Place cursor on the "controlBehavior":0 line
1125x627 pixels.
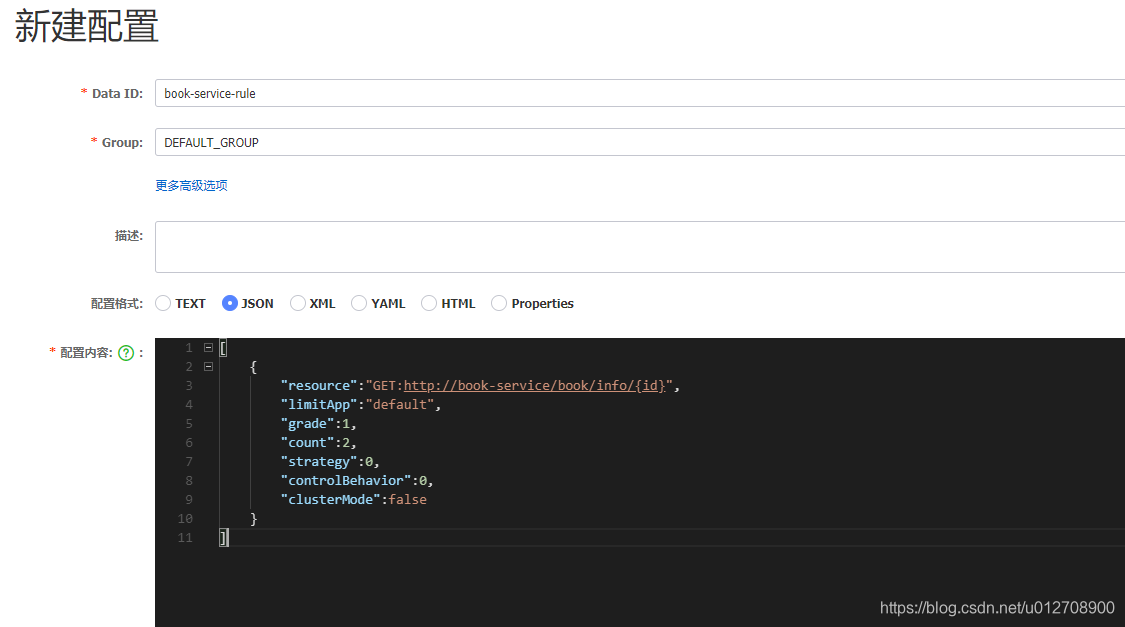click(x=357, y=481)
